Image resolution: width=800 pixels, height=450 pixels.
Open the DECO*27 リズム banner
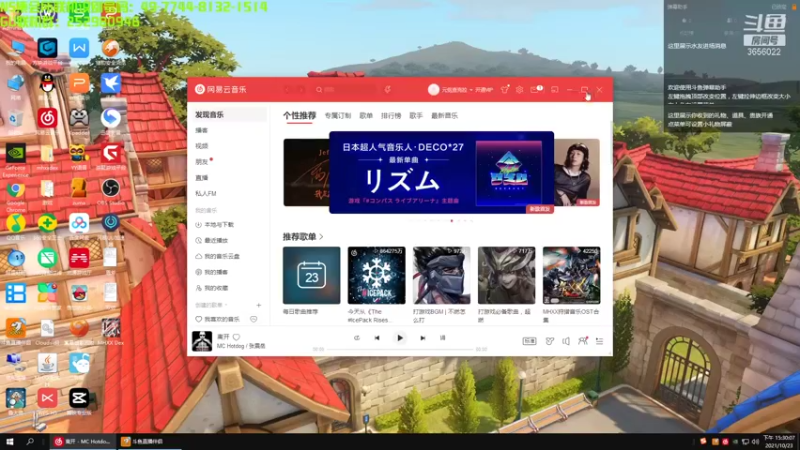click(442, 172)
